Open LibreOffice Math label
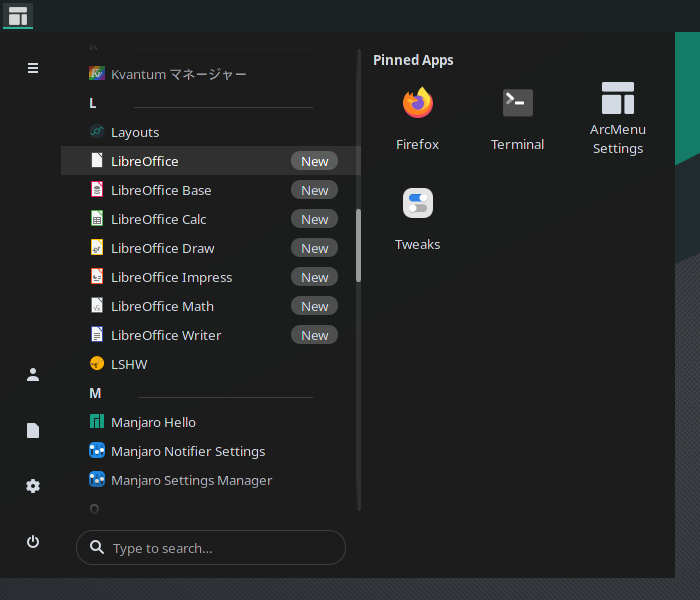 coord(162,306)
